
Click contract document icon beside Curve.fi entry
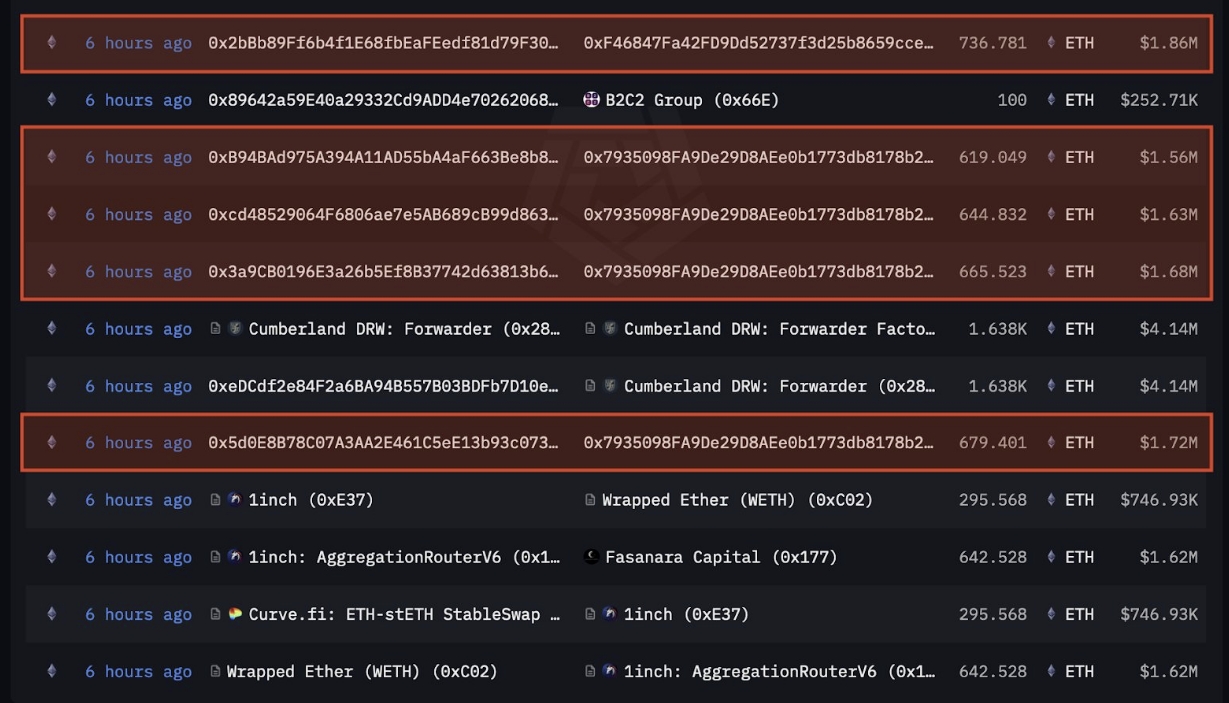pyautogui.click(x=215, y=614)
